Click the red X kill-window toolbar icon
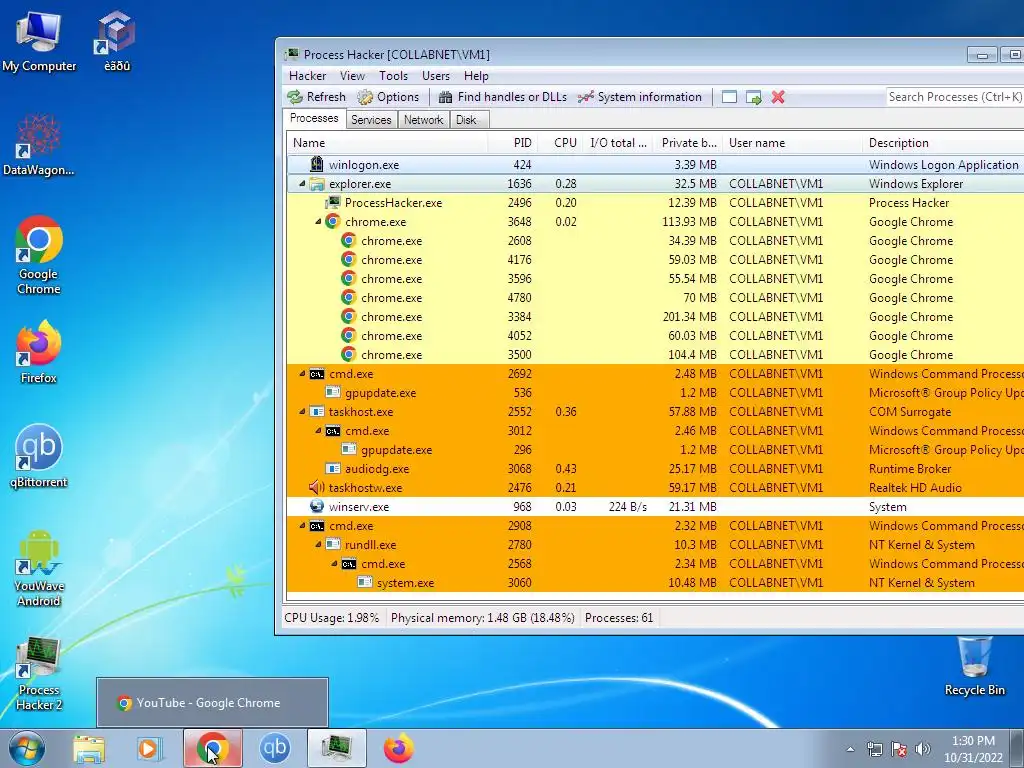 (x=778, y=97)
